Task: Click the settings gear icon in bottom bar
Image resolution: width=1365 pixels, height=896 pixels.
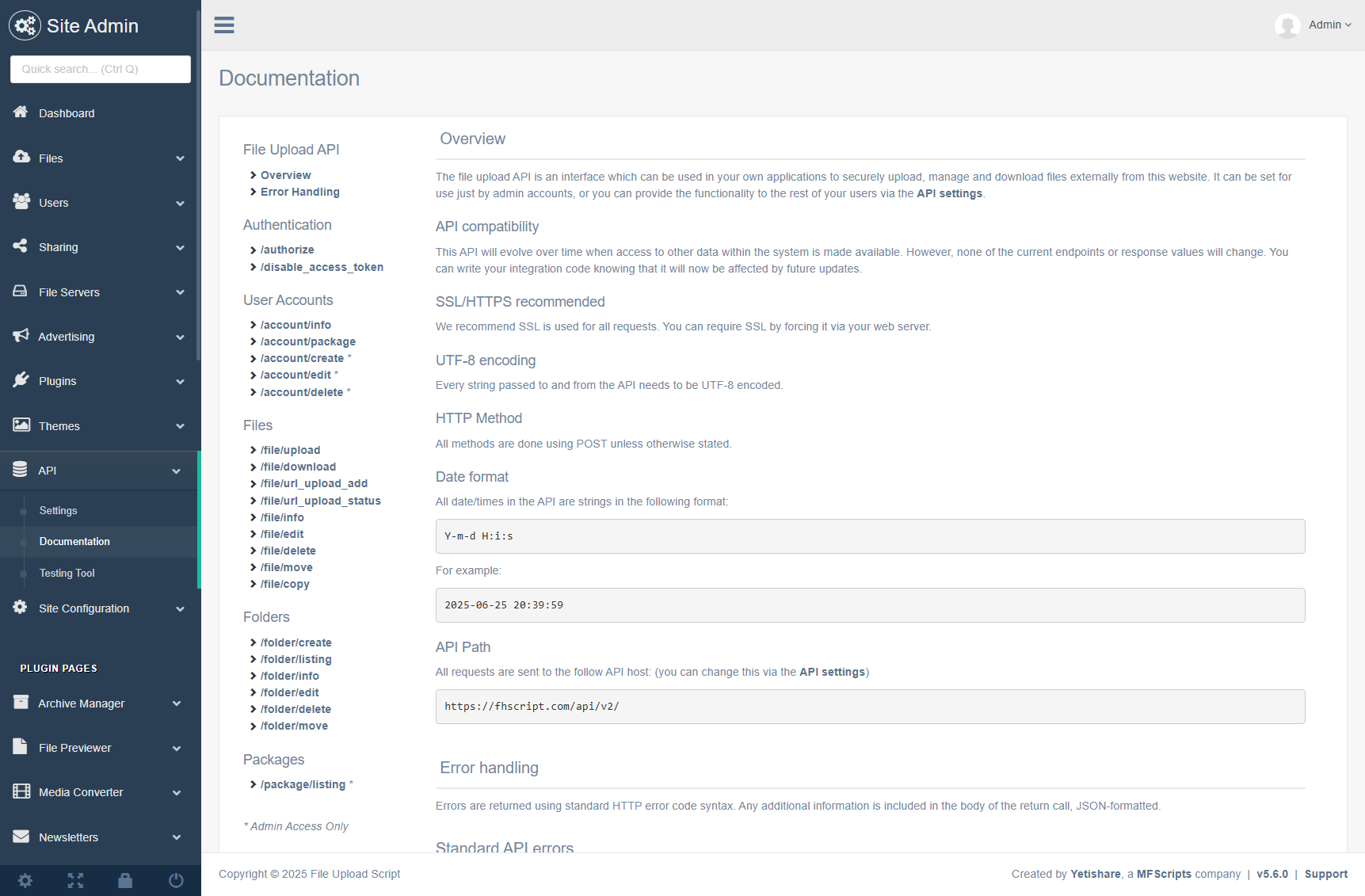Action: (x=25, y=880)
